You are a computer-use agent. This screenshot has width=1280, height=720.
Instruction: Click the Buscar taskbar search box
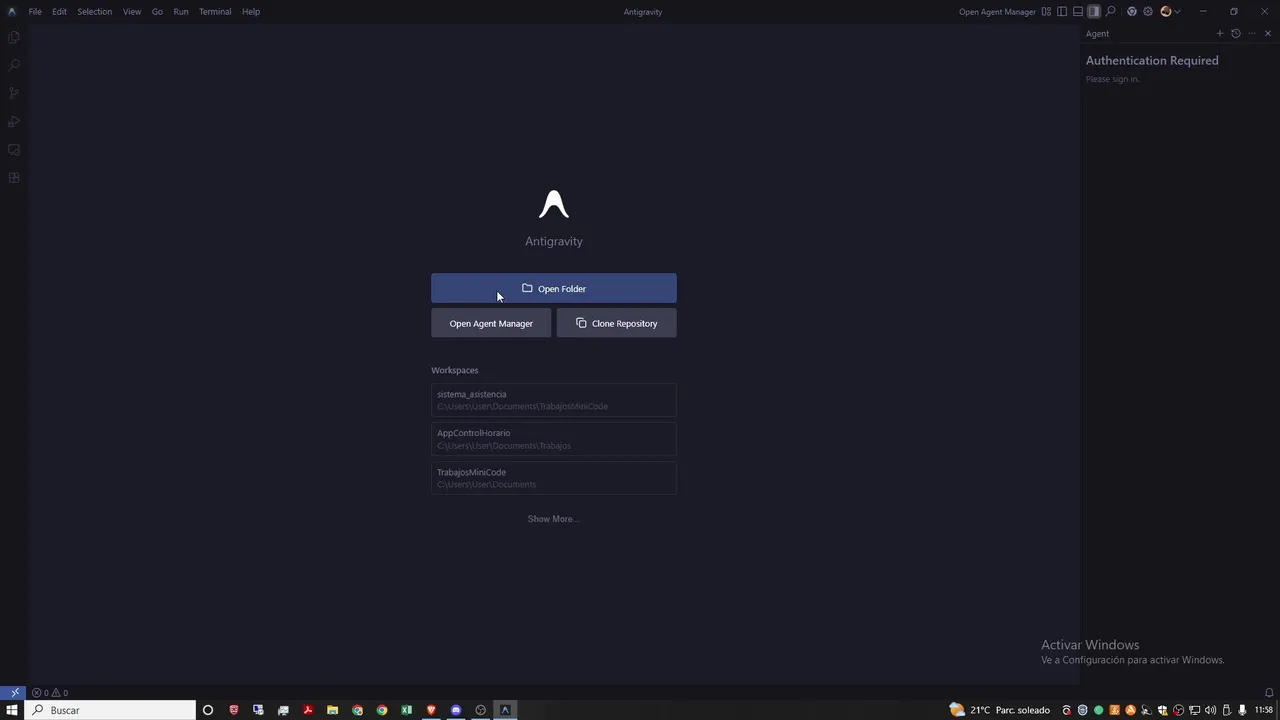pyautogui.click(x=111, y=710)
